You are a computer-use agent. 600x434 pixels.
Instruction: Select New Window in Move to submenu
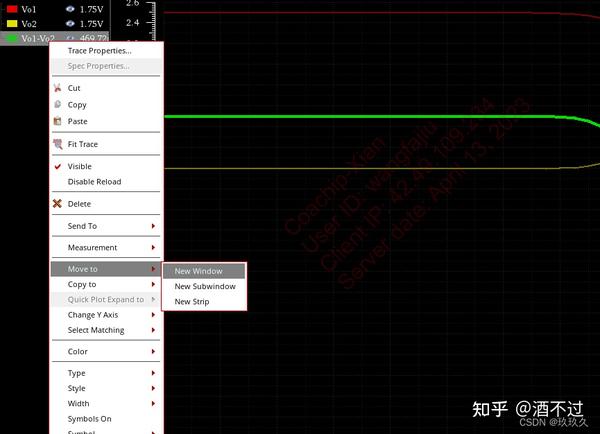pos(204,271)
